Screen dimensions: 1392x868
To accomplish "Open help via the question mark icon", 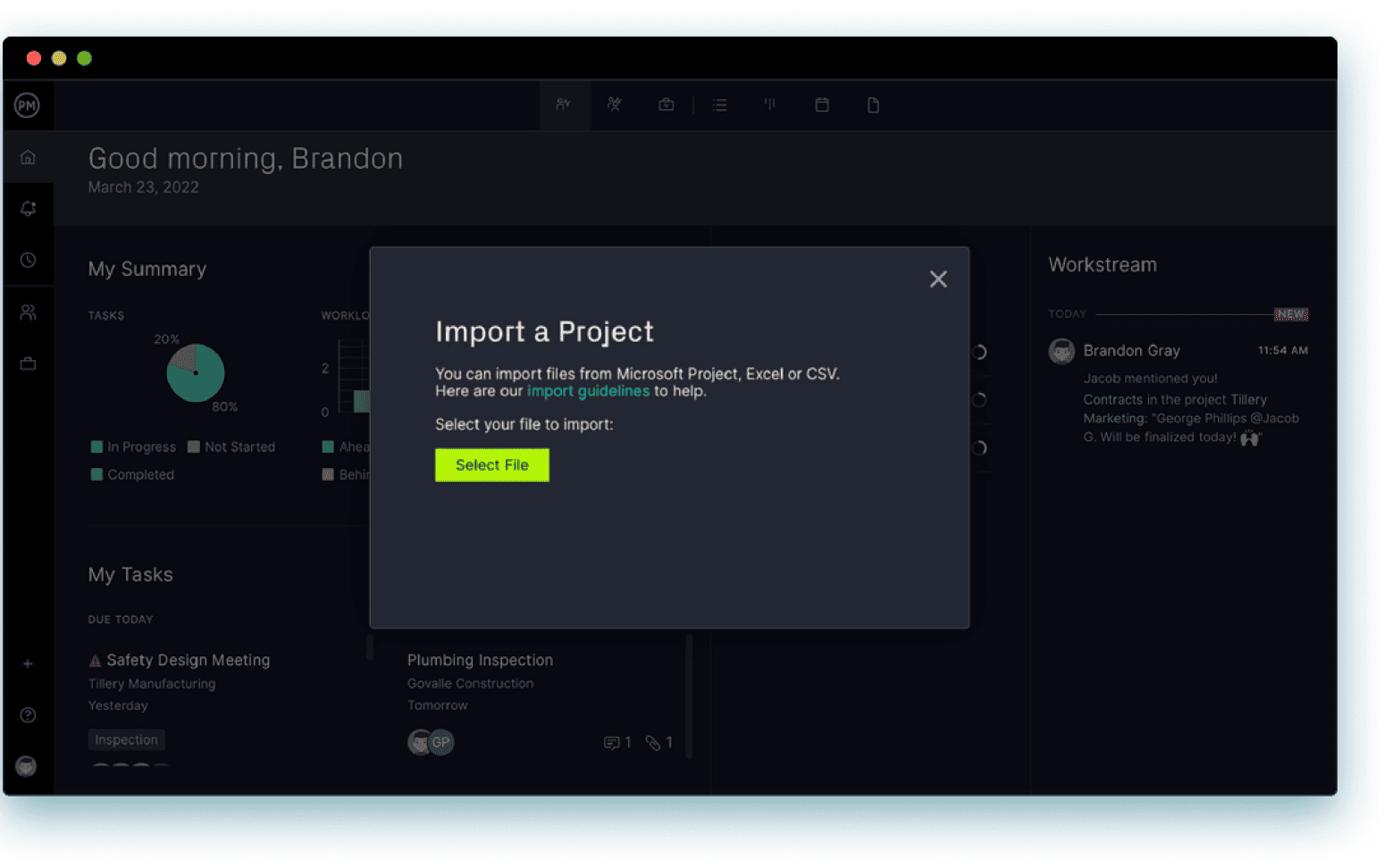I will tap(28, 714).
